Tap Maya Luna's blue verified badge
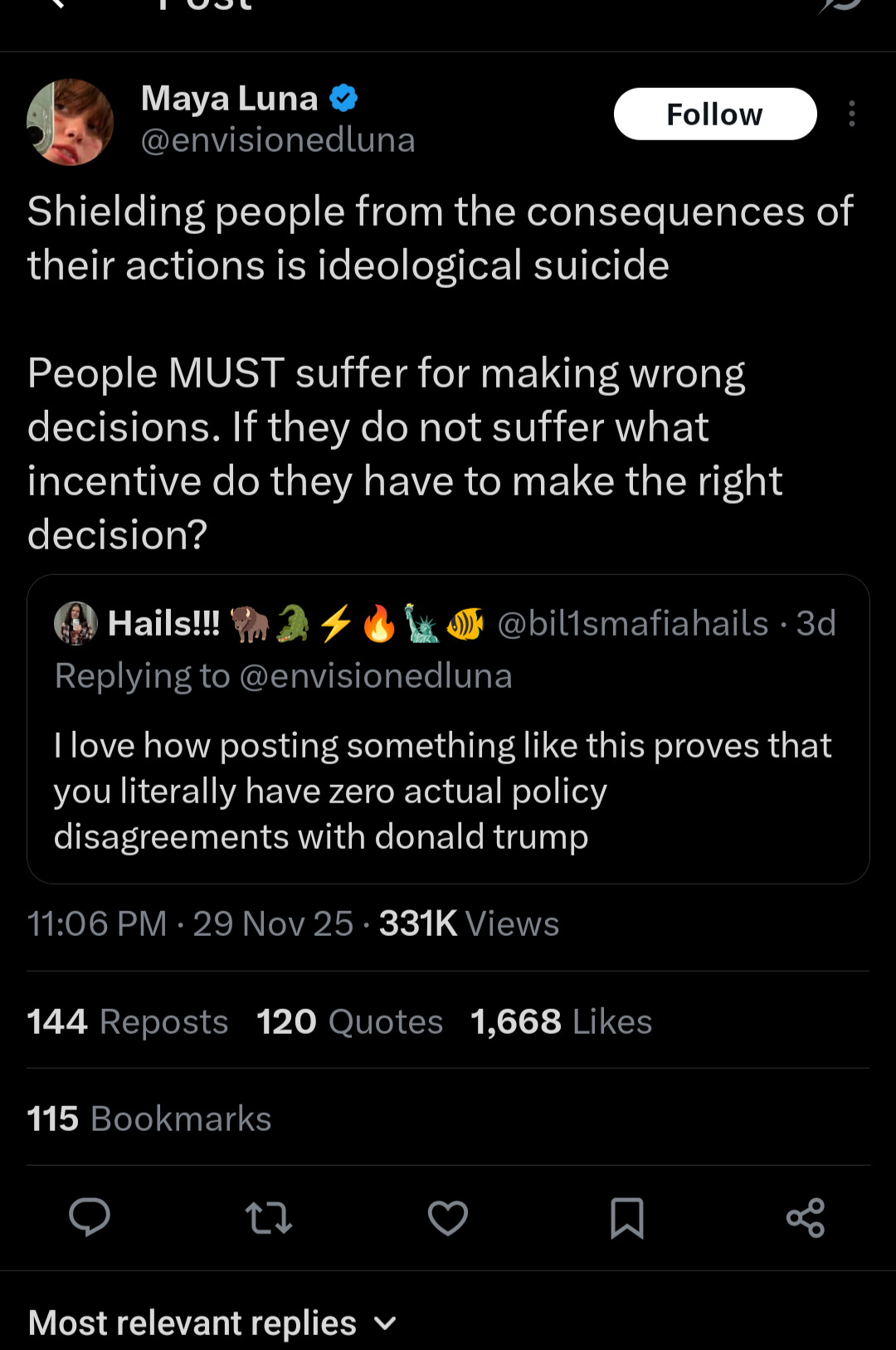This screenshot has width=896, height=1350. tap(343, 98)
